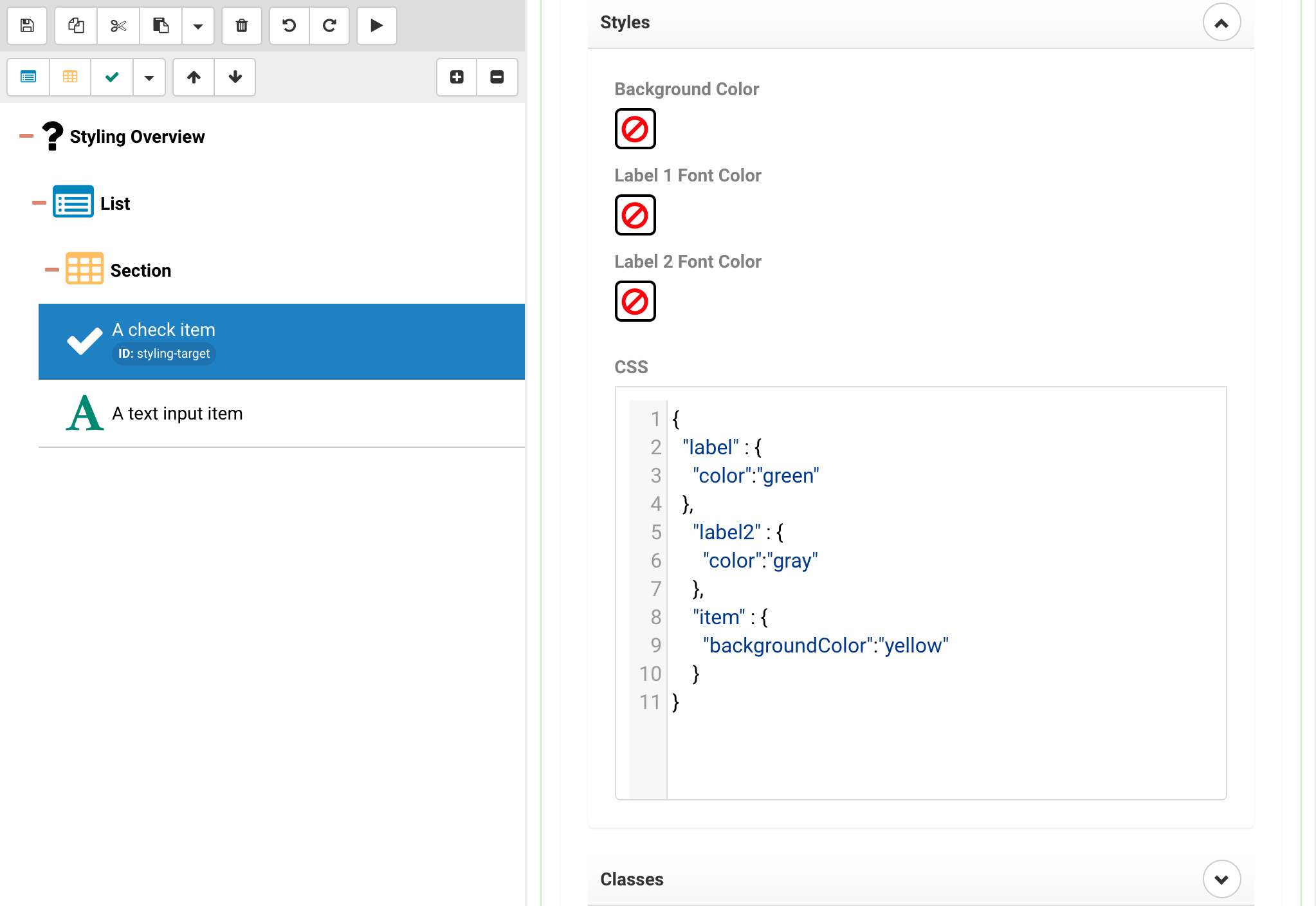Open the paste options dropdown arrow
Viewport: 1316px width, 906px height.
tap(198, 26)
